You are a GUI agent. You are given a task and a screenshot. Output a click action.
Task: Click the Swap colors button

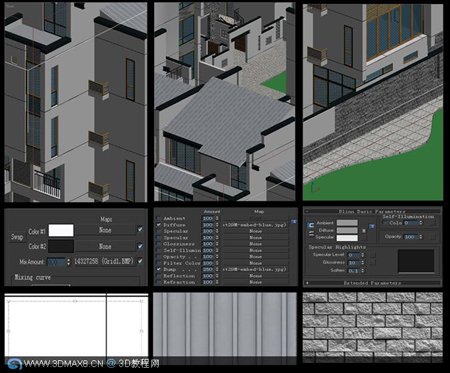(17, 237)
